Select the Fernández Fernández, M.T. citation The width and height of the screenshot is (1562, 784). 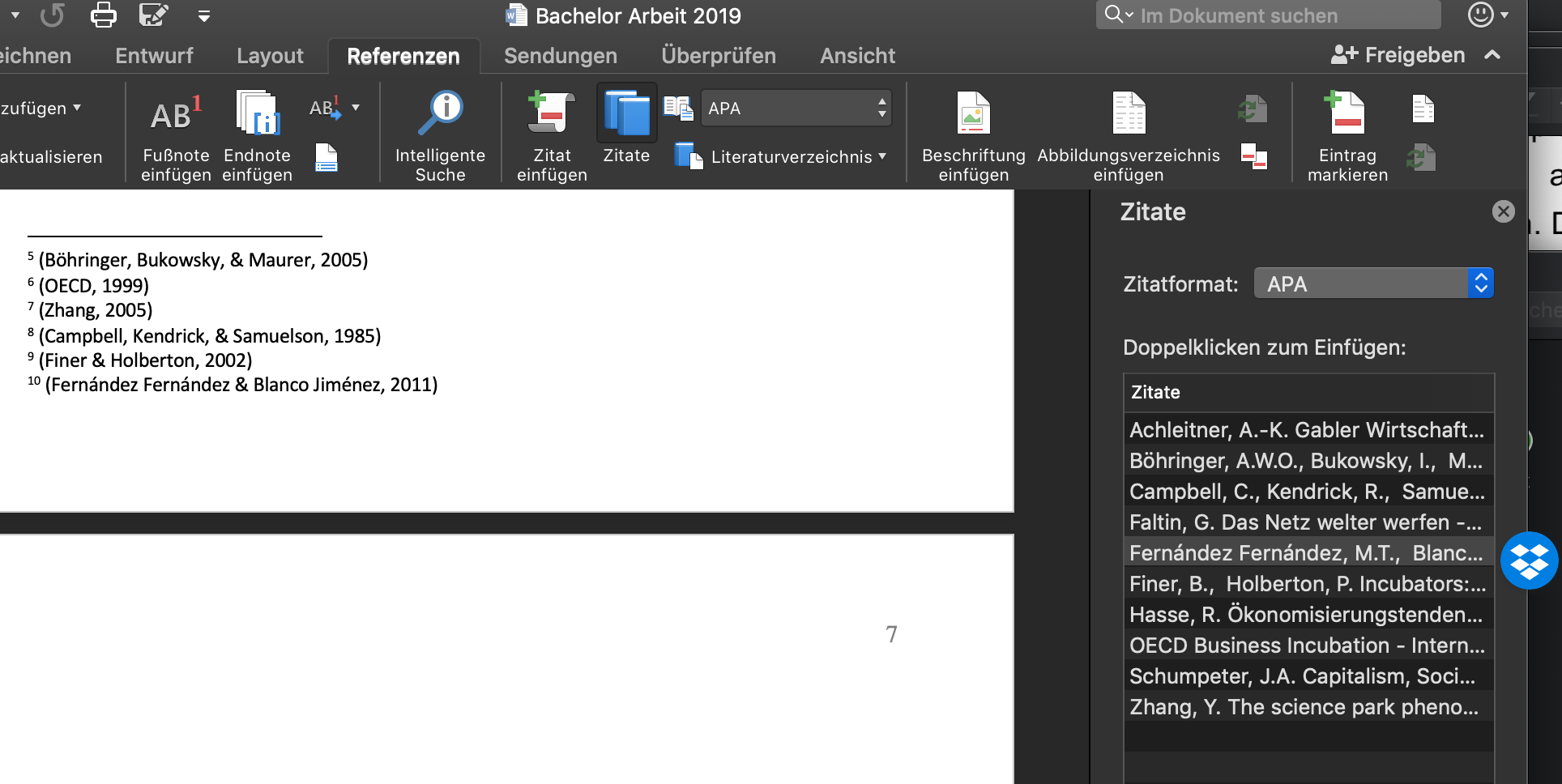point(1308,552)
